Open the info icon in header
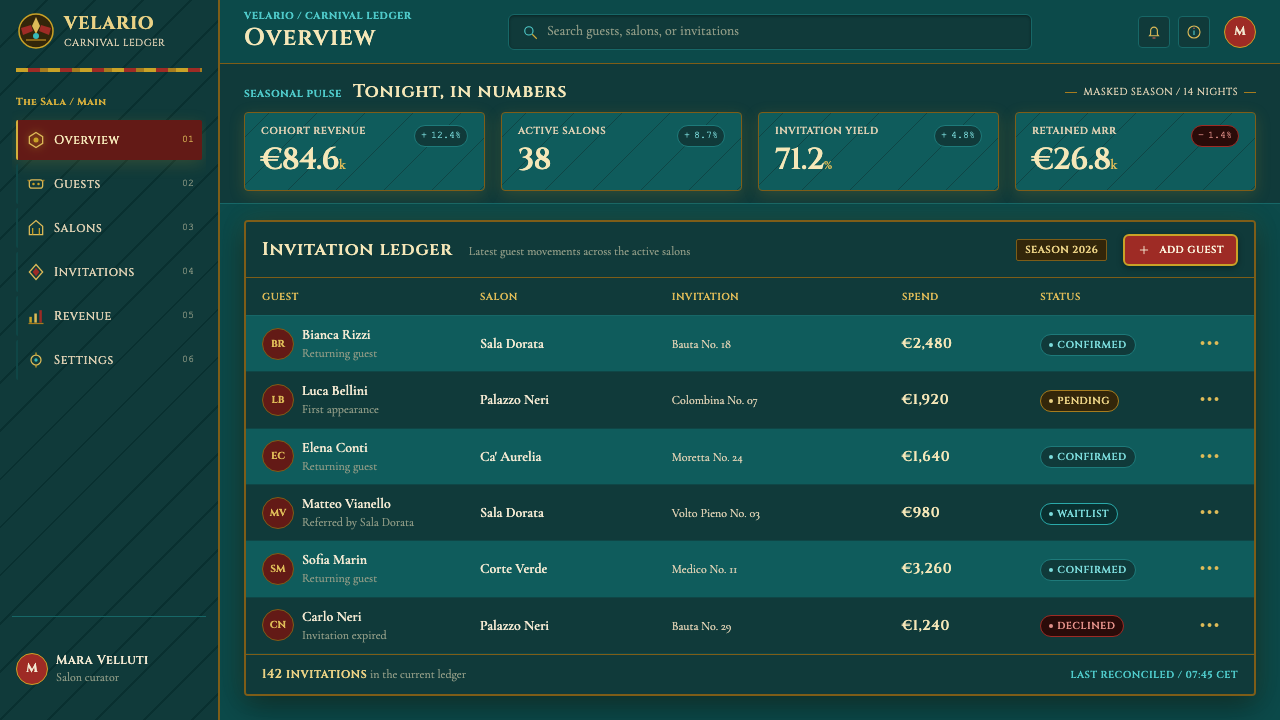1280x720 pixels. 1194,32
